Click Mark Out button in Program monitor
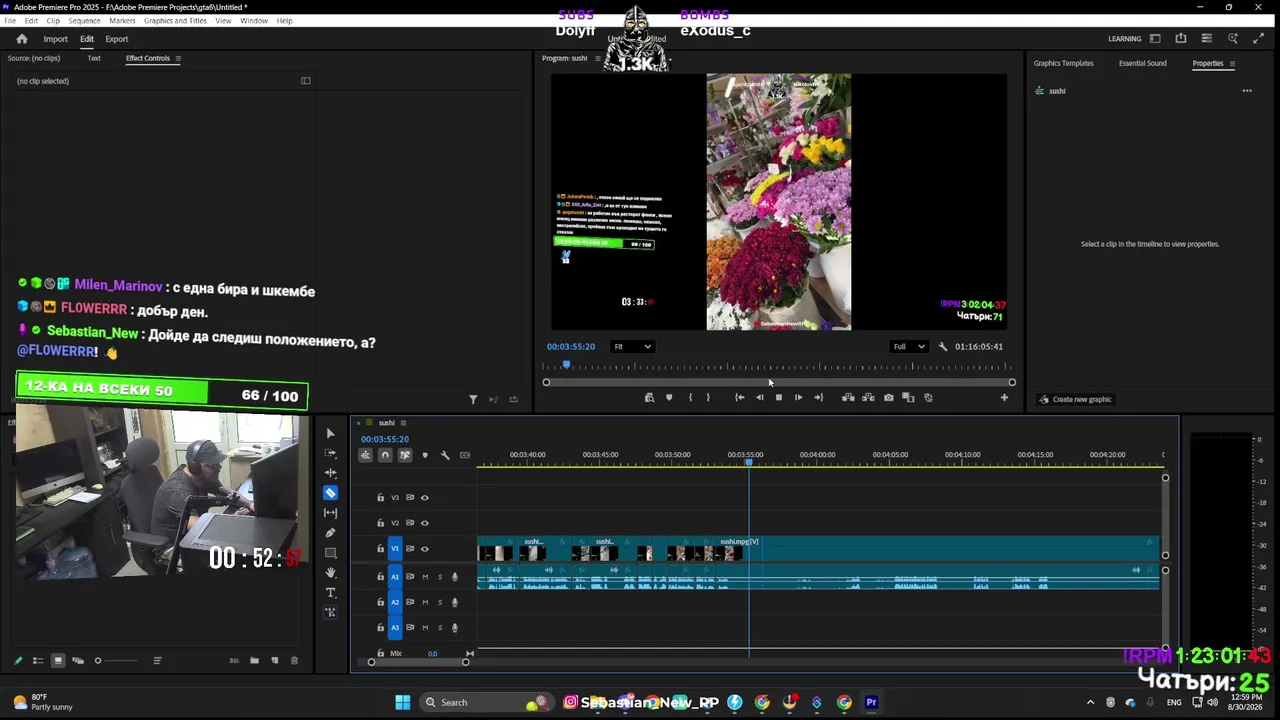This screenshot has width=1280, height=720. point(708,398)
